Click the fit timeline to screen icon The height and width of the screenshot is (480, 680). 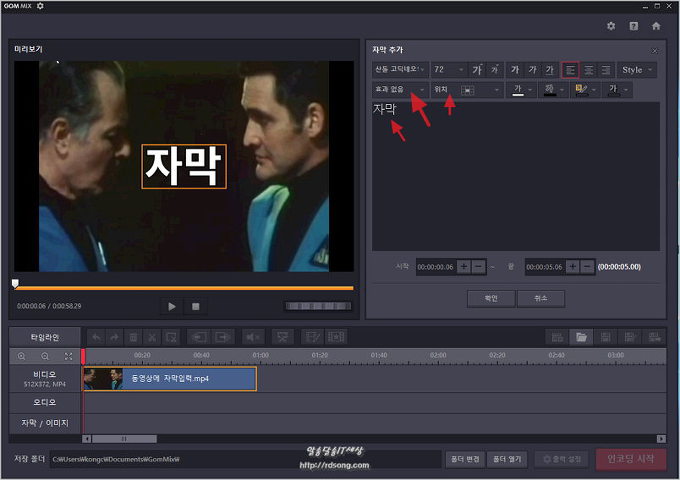coord(68,356)
